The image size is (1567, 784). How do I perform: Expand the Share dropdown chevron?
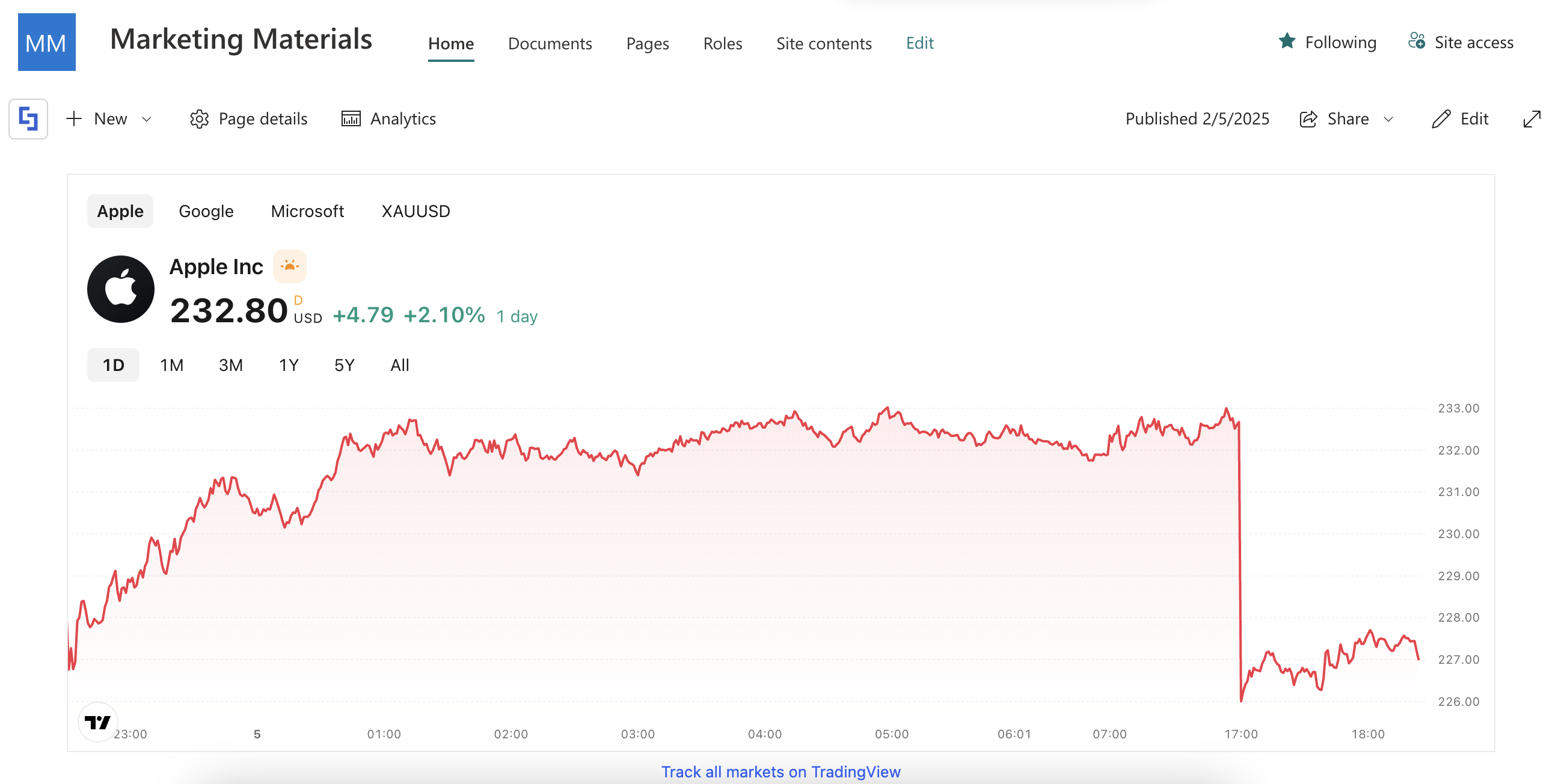1388,118
